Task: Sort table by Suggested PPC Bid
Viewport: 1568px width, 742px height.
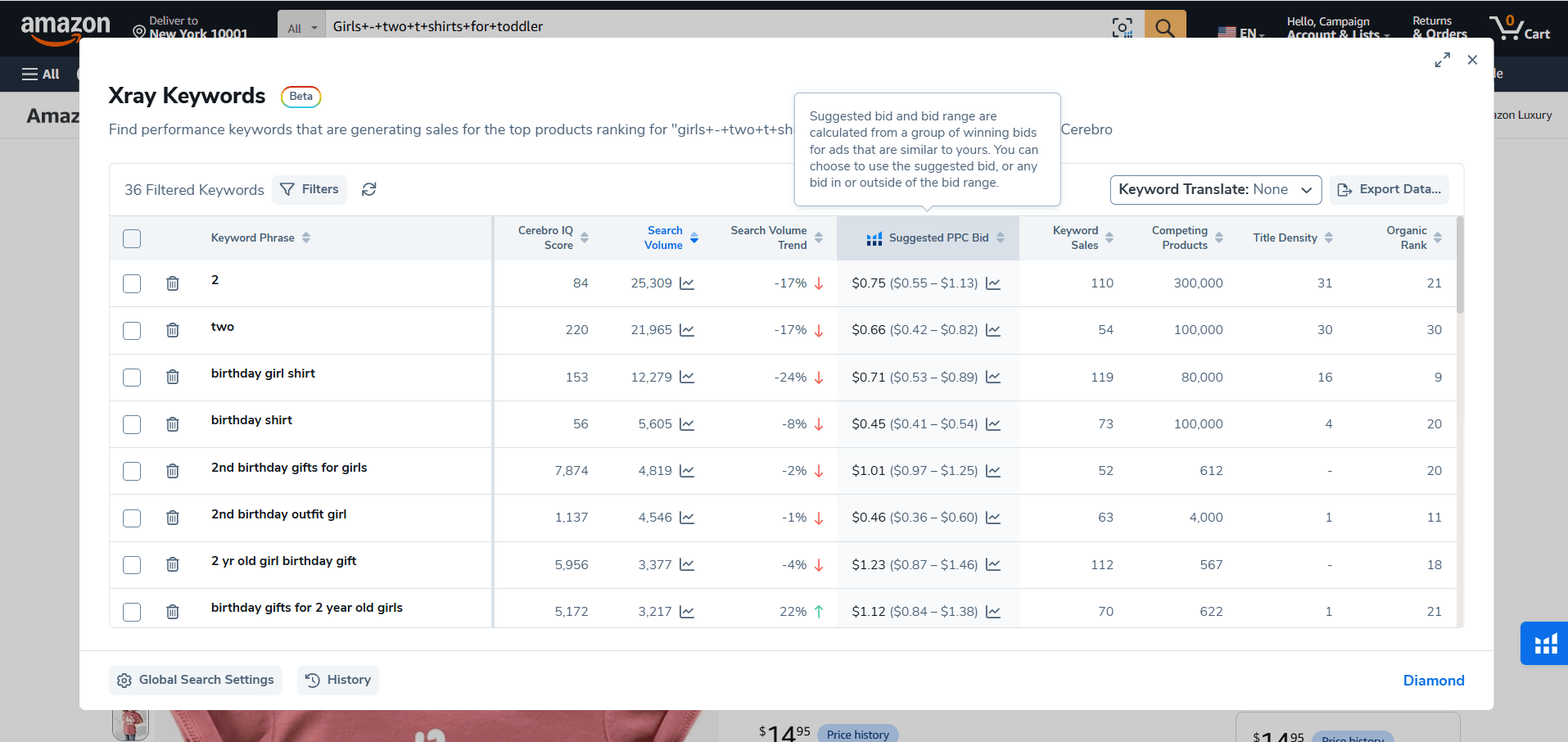Action: (1001, 238)
